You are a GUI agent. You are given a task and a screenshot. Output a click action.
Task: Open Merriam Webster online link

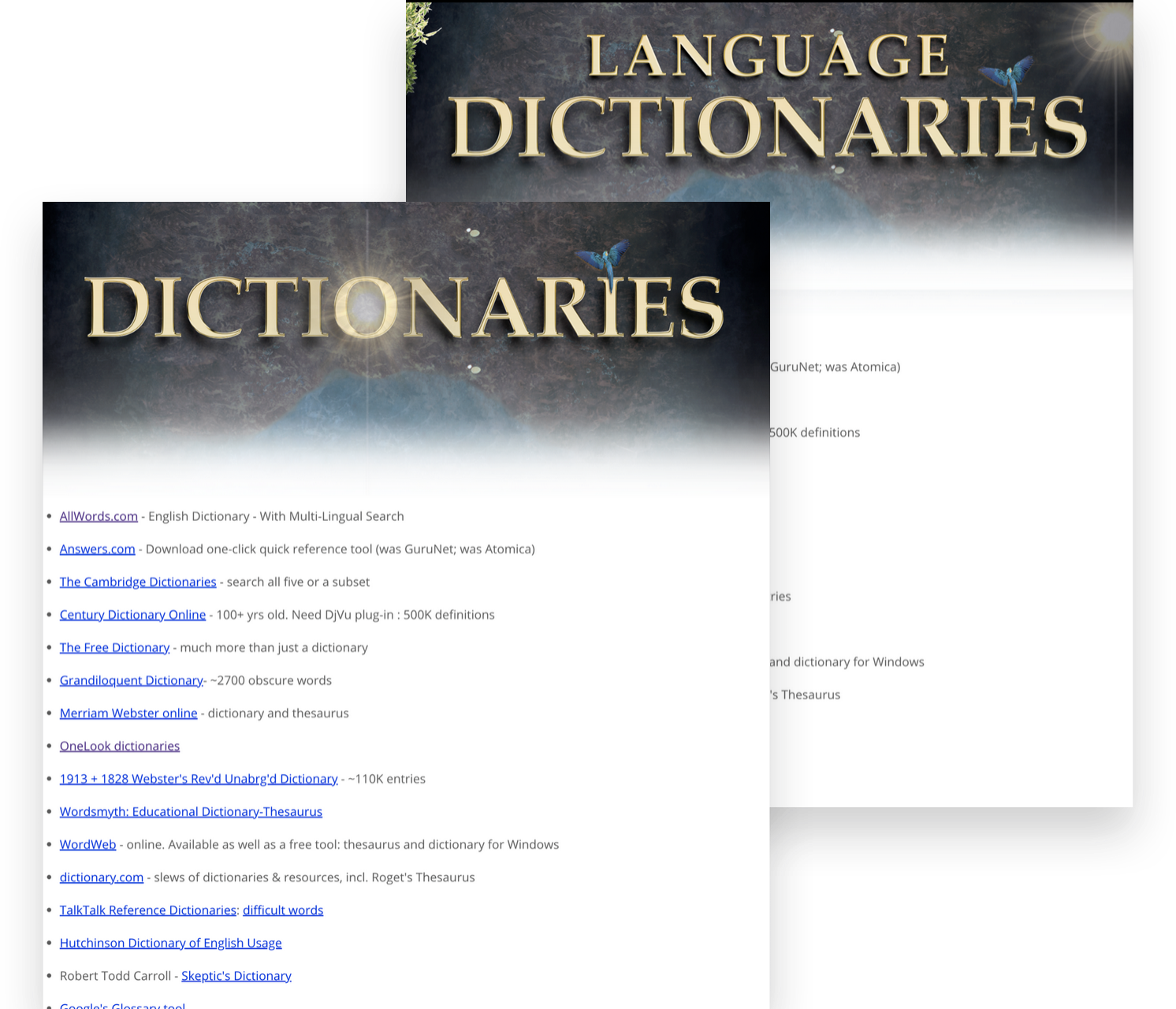128,713
